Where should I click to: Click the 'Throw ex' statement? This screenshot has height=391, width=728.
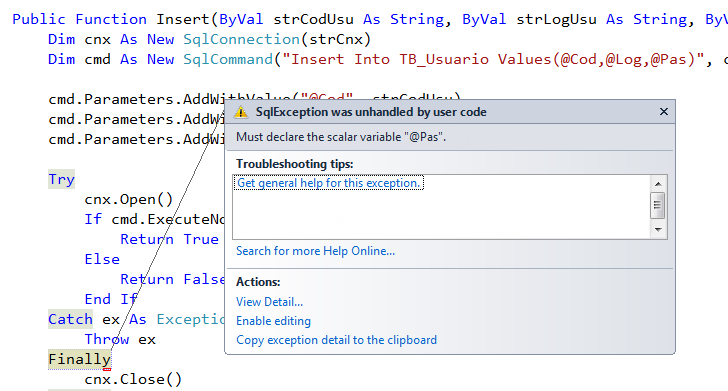click(x=120, y=339)
